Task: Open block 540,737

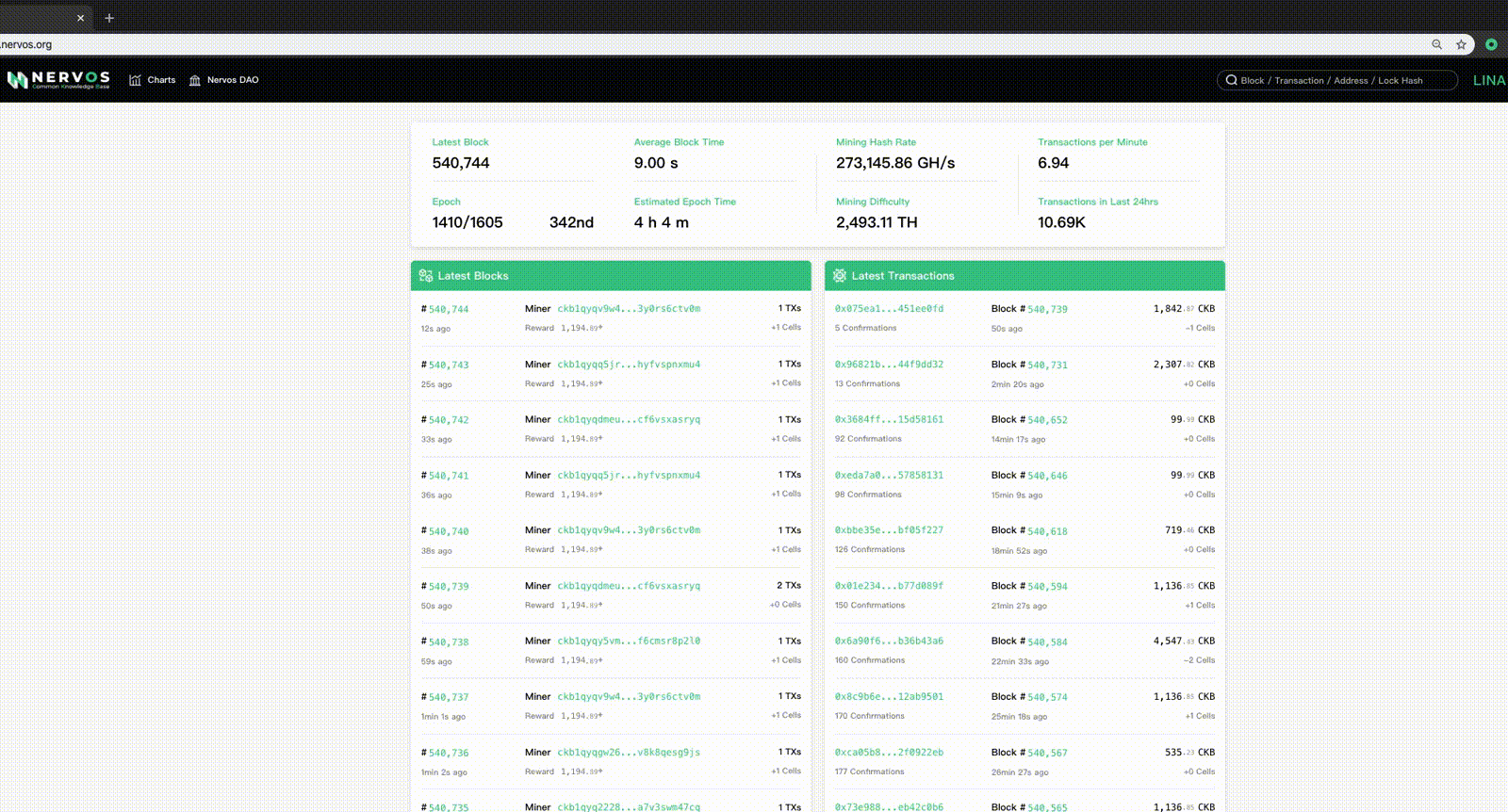Action: click(x=449, y=697)
